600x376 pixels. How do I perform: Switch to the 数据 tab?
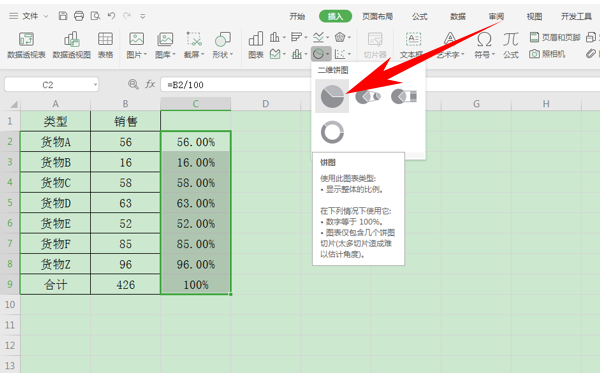[458, 16]
